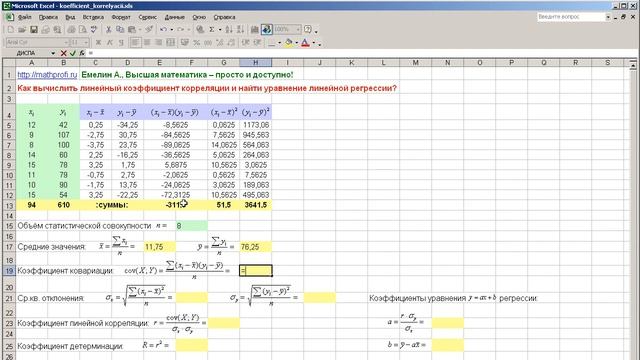640x360 pixels.
Task: Sort descending with the Z-A icon
Action: pyautogui.click(x=240, y=29)
